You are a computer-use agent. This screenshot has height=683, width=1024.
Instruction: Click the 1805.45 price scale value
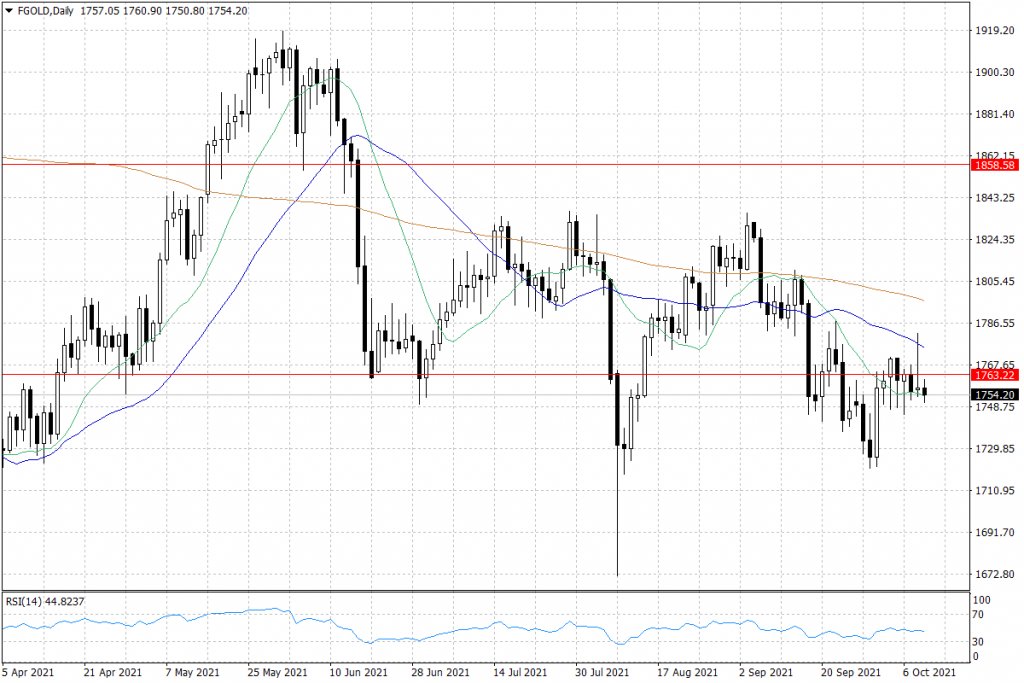(x=995, y=281)
